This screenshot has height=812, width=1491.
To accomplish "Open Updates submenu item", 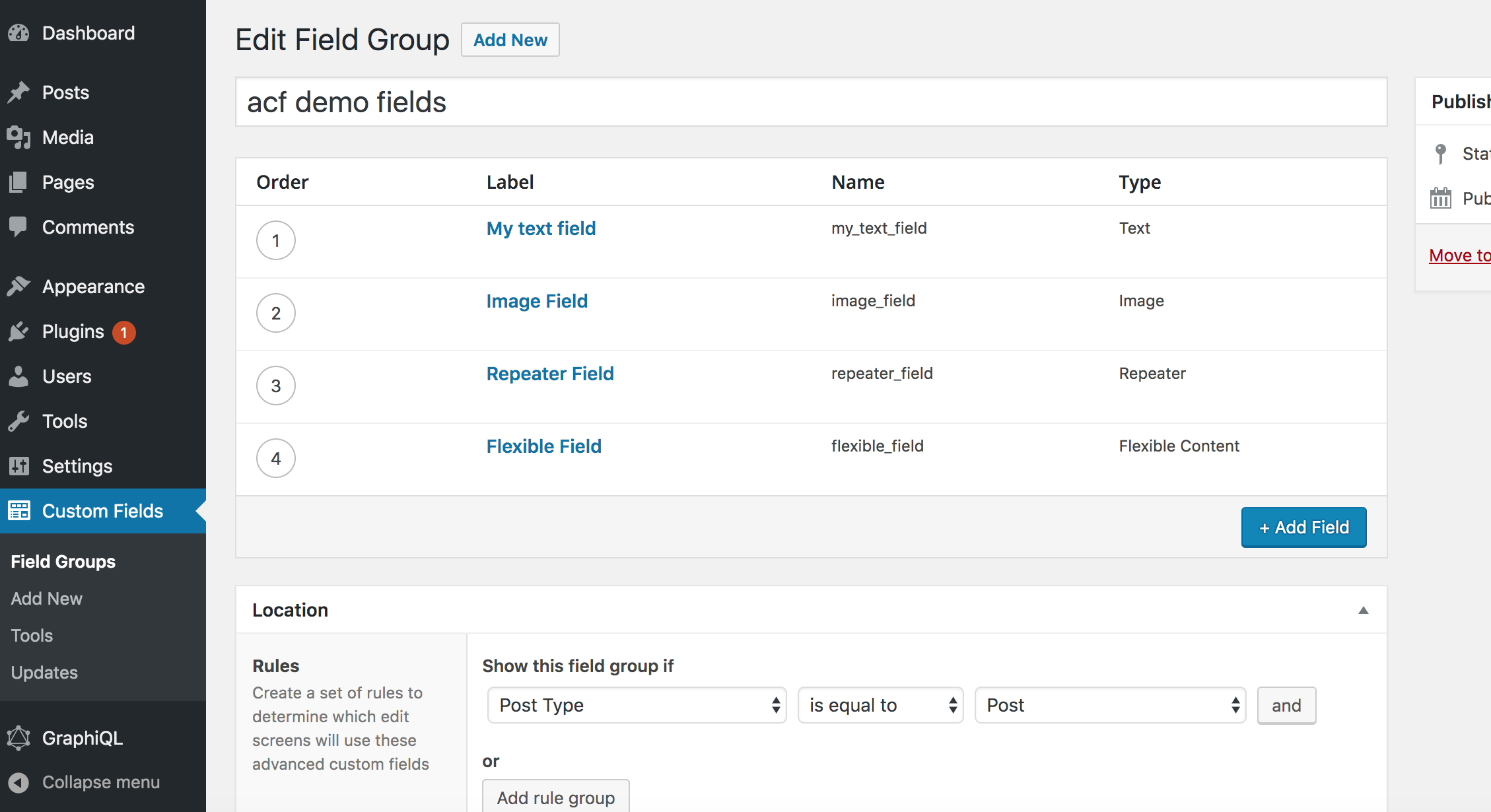I will pyautogui.click(x=44, y=673).
